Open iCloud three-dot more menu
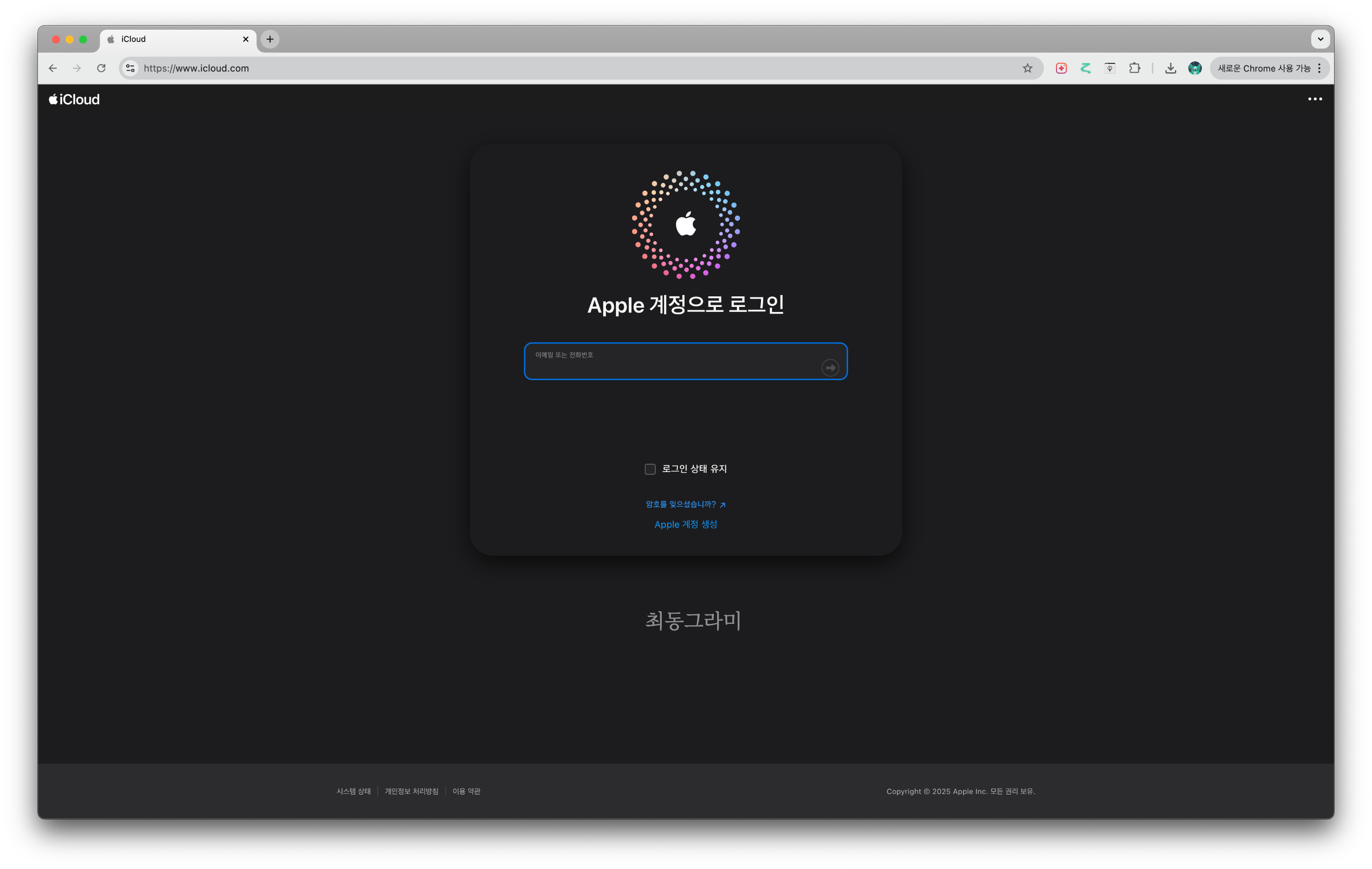The height and width of the screenshot is (869, 1372). pyautogui.click(x=1314, y=99)
